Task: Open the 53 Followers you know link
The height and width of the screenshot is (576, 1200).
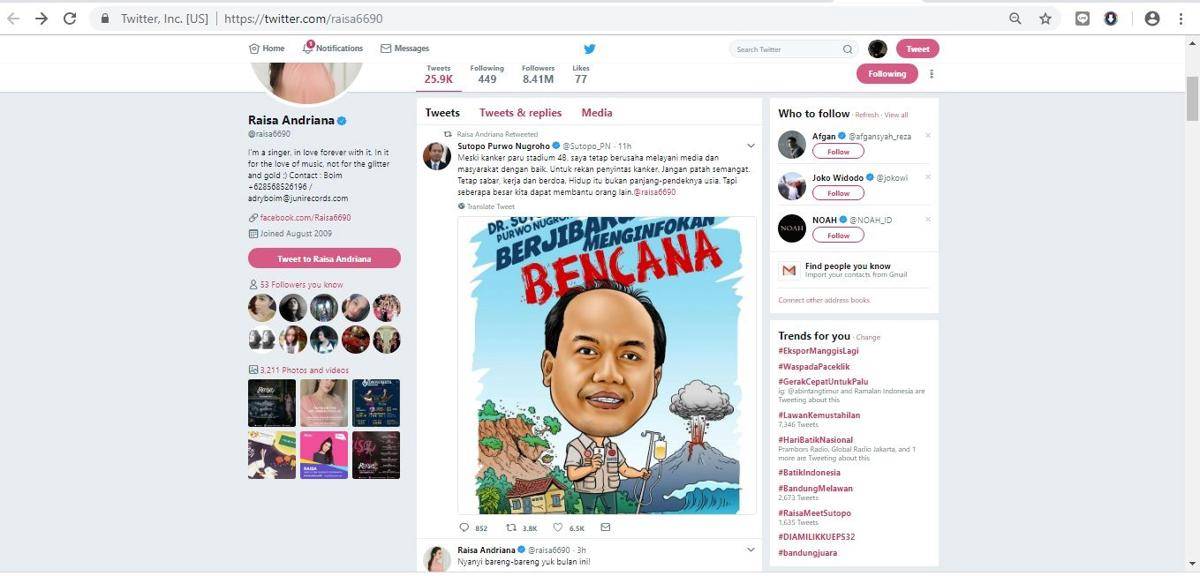Action: tap(301, 285)
